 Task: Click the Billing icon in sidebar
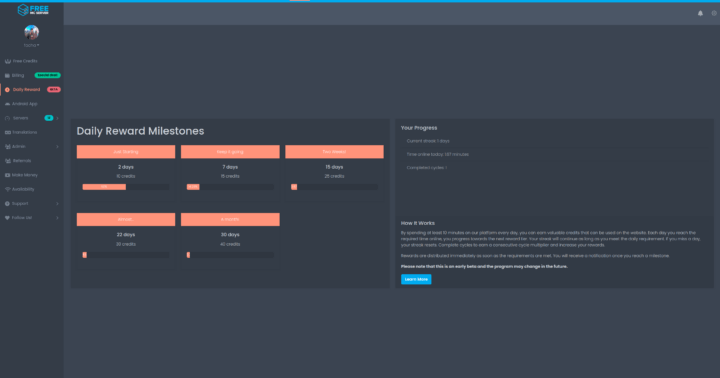coord(7,75)
